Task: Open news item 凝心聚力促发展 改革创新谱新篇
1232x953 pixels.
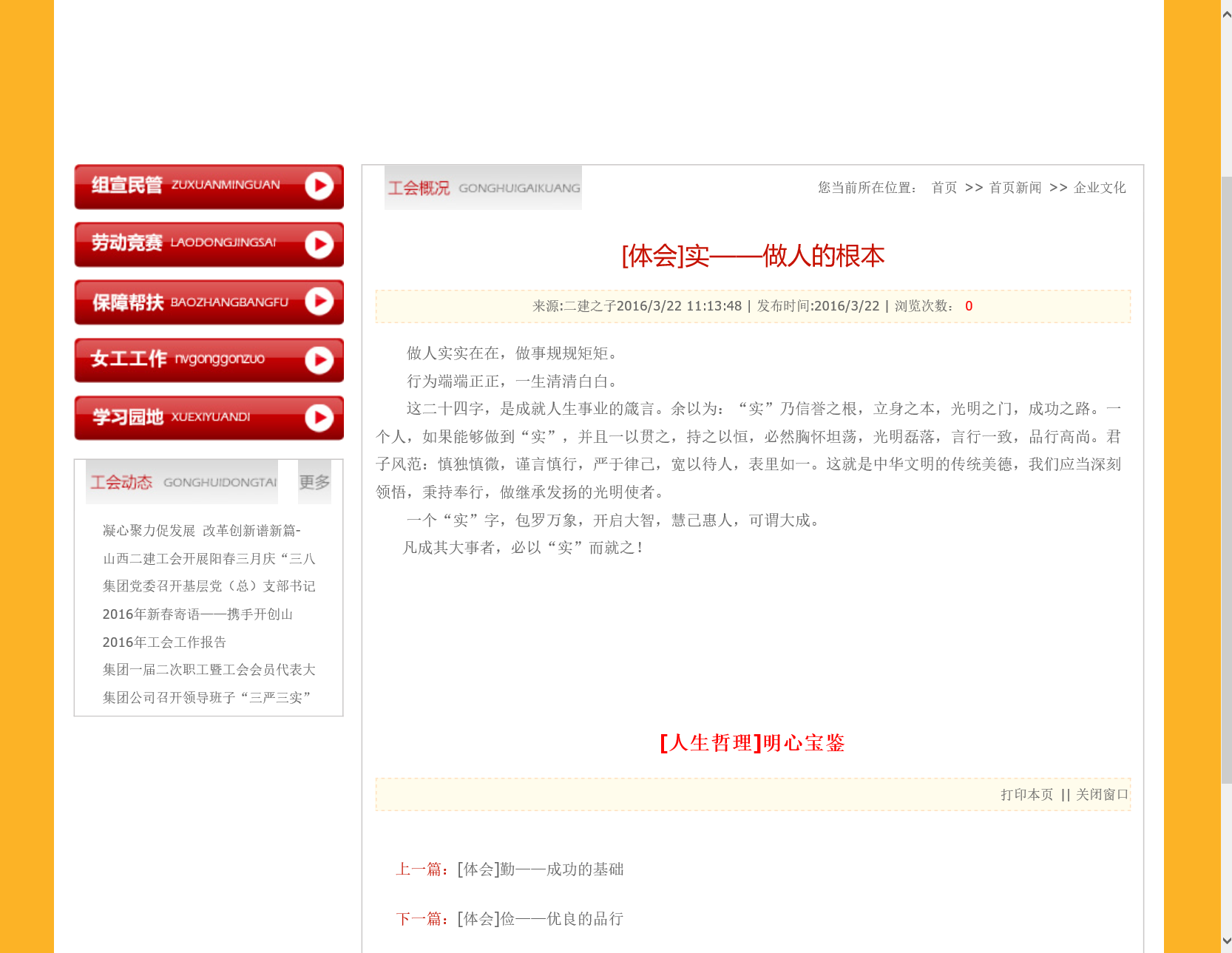Action: 201,531
